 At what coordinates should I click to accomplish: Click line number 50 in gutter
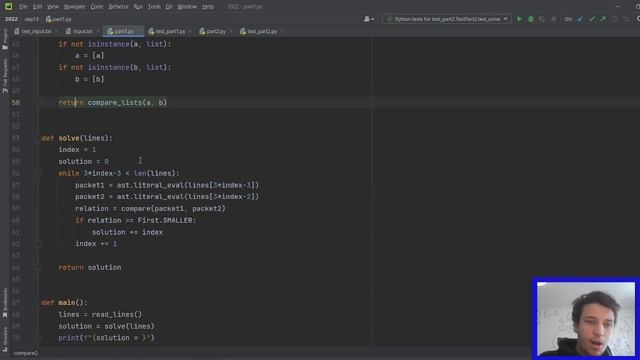coord(16,102)
